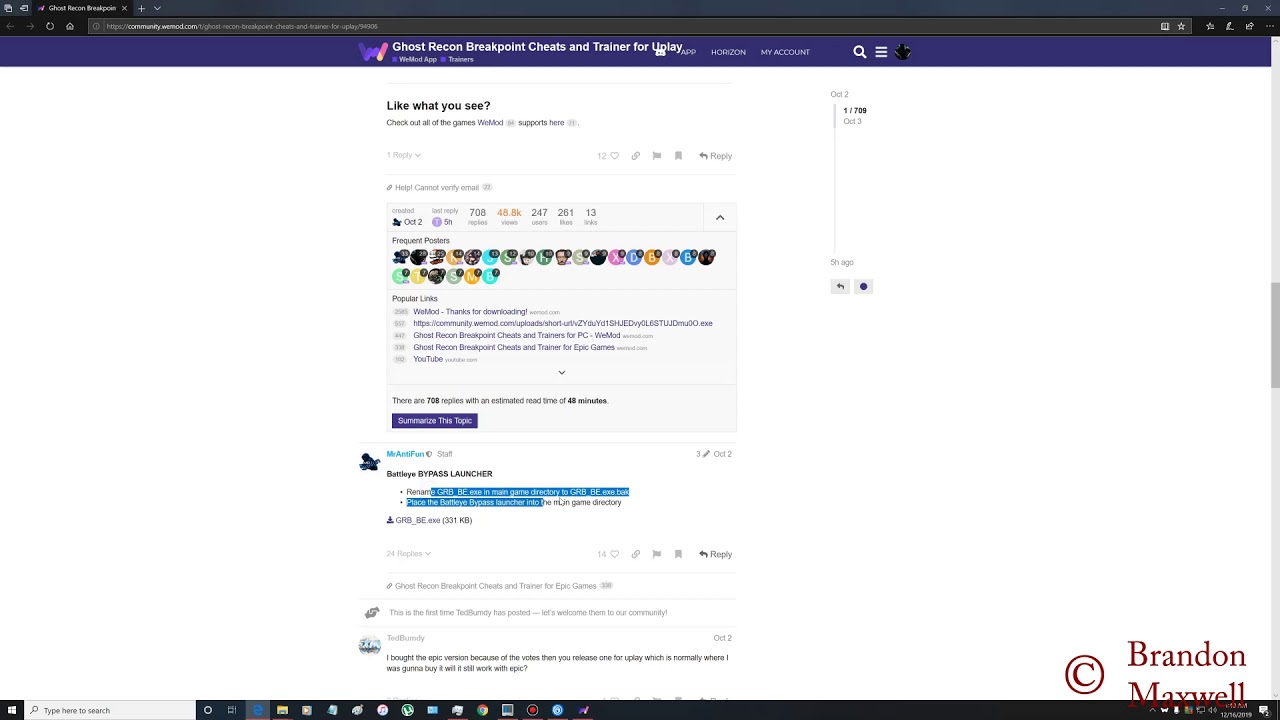The height and width of the screenshot is (720, 1280).
Task: Open the browser tab list dropdown arrow
Action: (157, 8)
